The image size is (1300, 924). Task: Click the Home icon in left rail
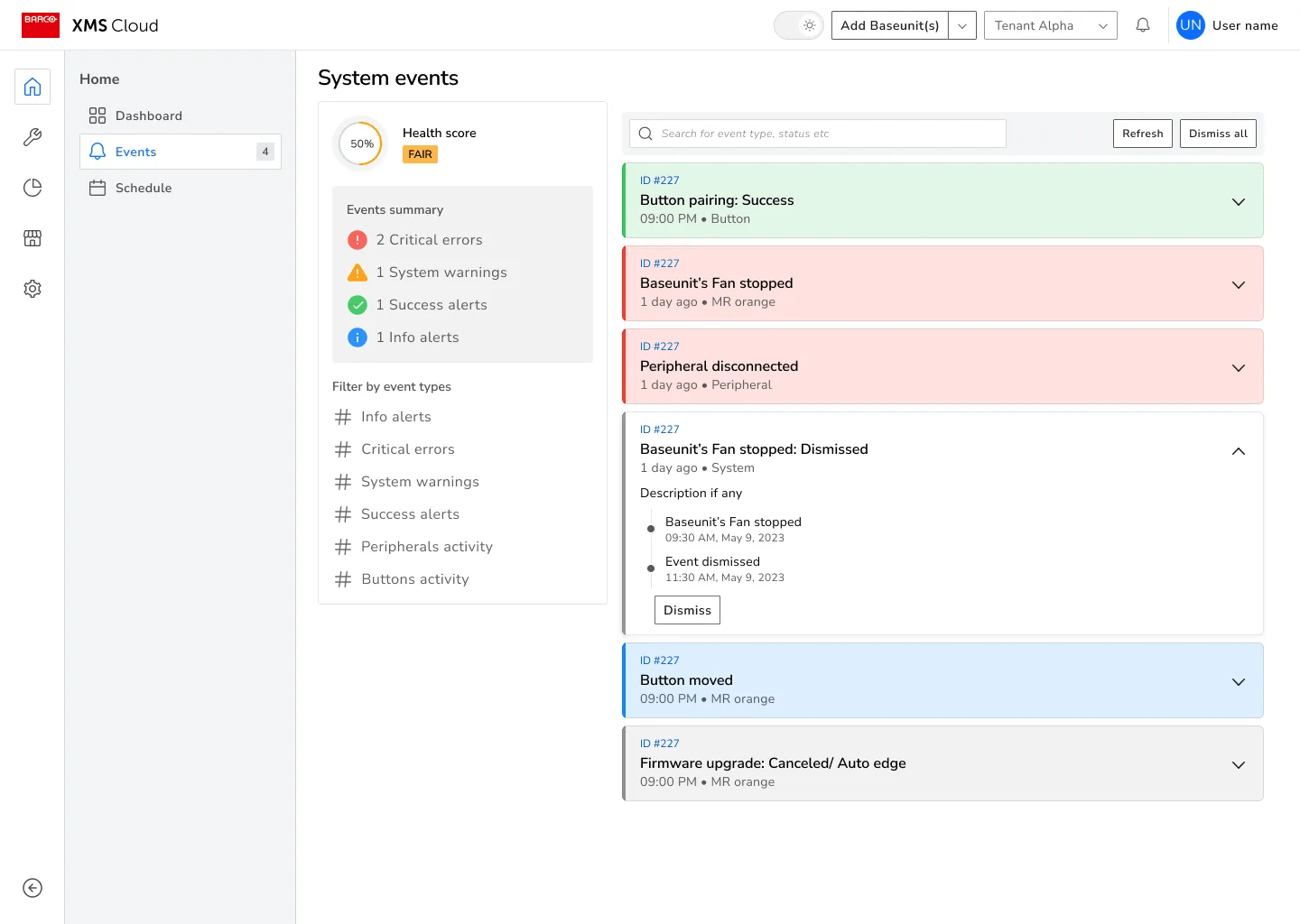32,87
